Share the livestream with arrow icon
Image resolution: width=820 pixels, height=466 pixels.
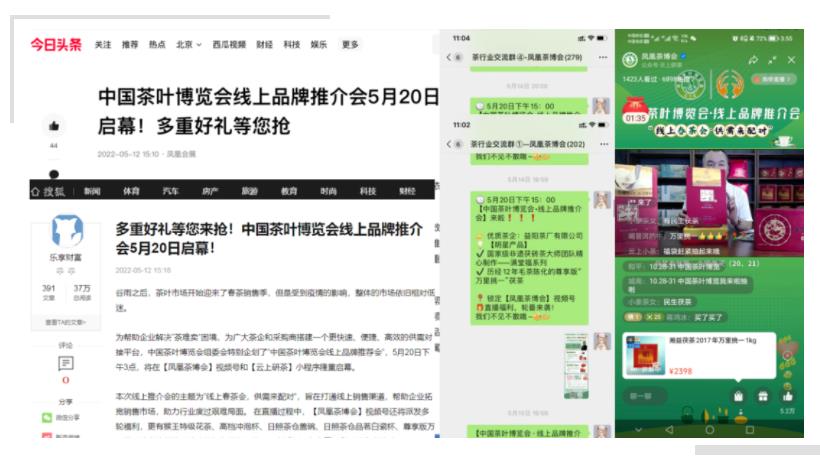[x=753, y=60]
